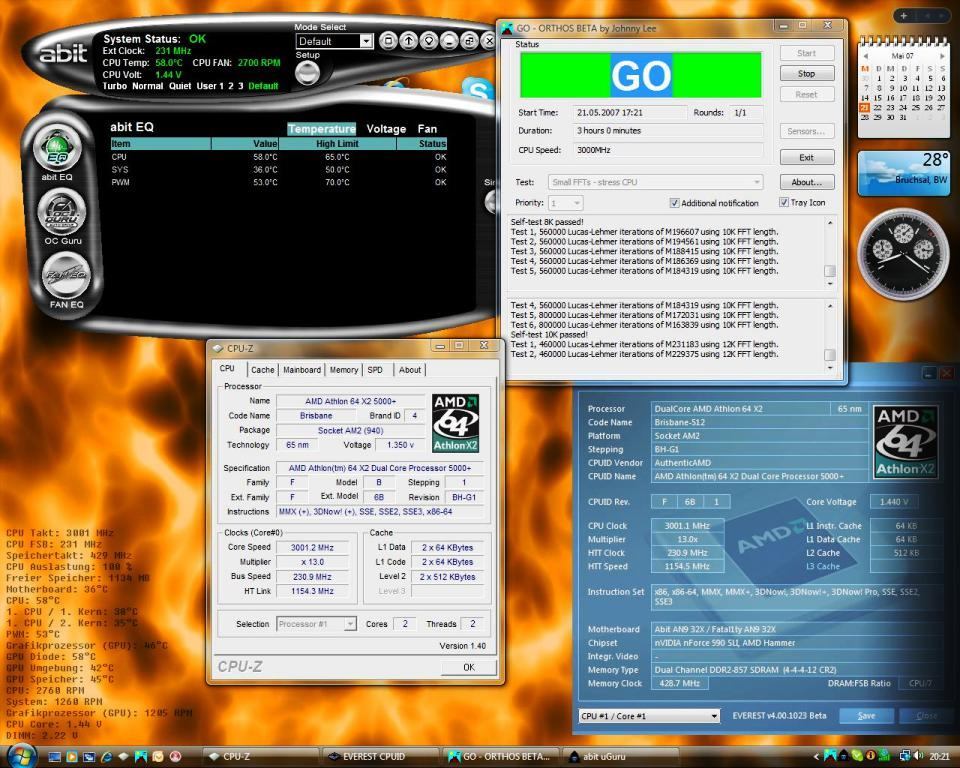The width and height of the screenshot is (960, 768).
Task: Go to previous month in calendar gadget
Action: 865,56
